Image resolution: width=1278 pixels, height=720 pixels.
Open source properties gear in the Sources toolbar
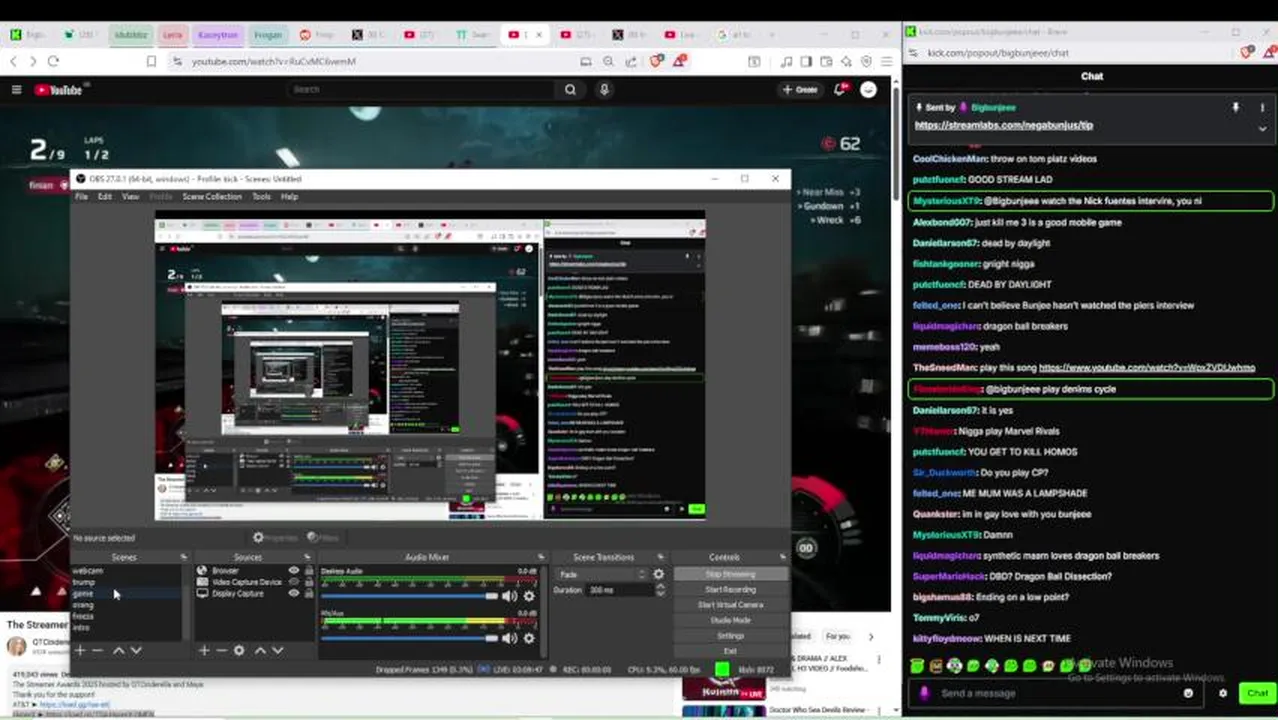(x=239, y=650)
